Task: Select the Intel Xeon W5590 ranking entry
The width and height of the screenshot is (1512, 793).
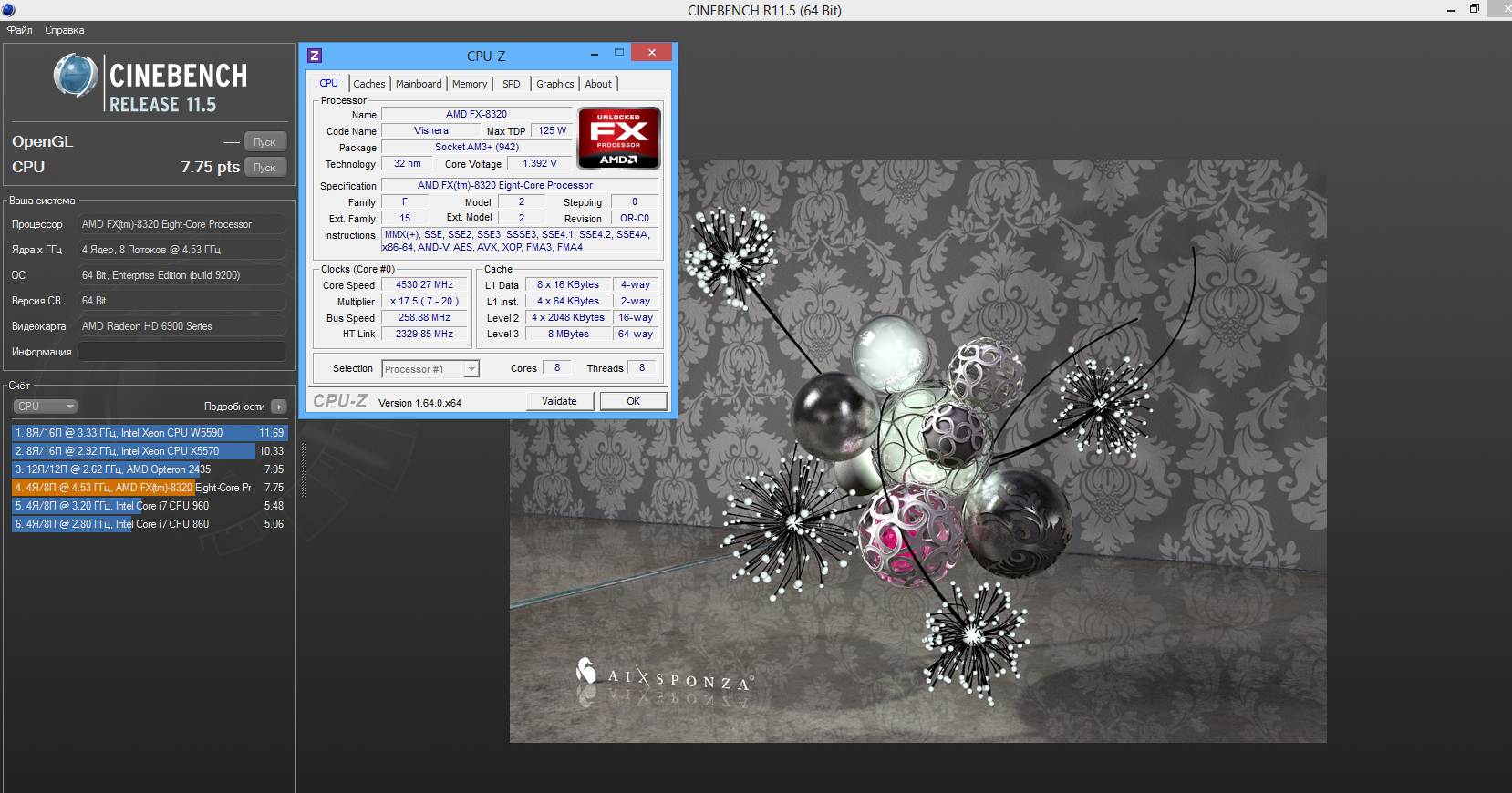Action: 150,433
